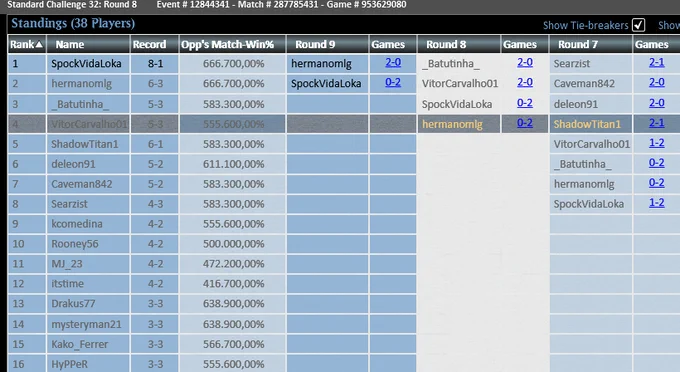Open Round 8 2-0 result versus _Batutinha_

click(x=525, y=62)
